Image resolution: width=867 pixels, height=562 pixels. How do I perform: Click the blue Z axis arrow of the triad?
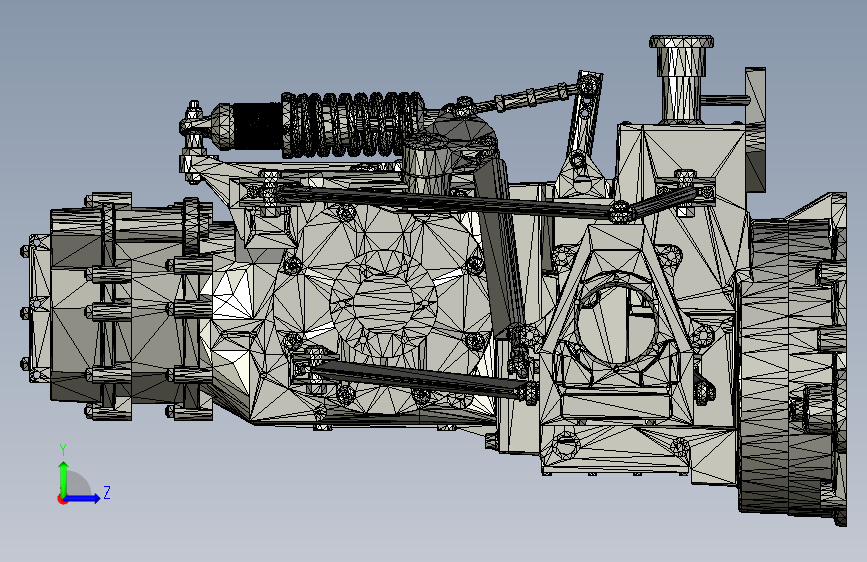[x=83, y=498]
